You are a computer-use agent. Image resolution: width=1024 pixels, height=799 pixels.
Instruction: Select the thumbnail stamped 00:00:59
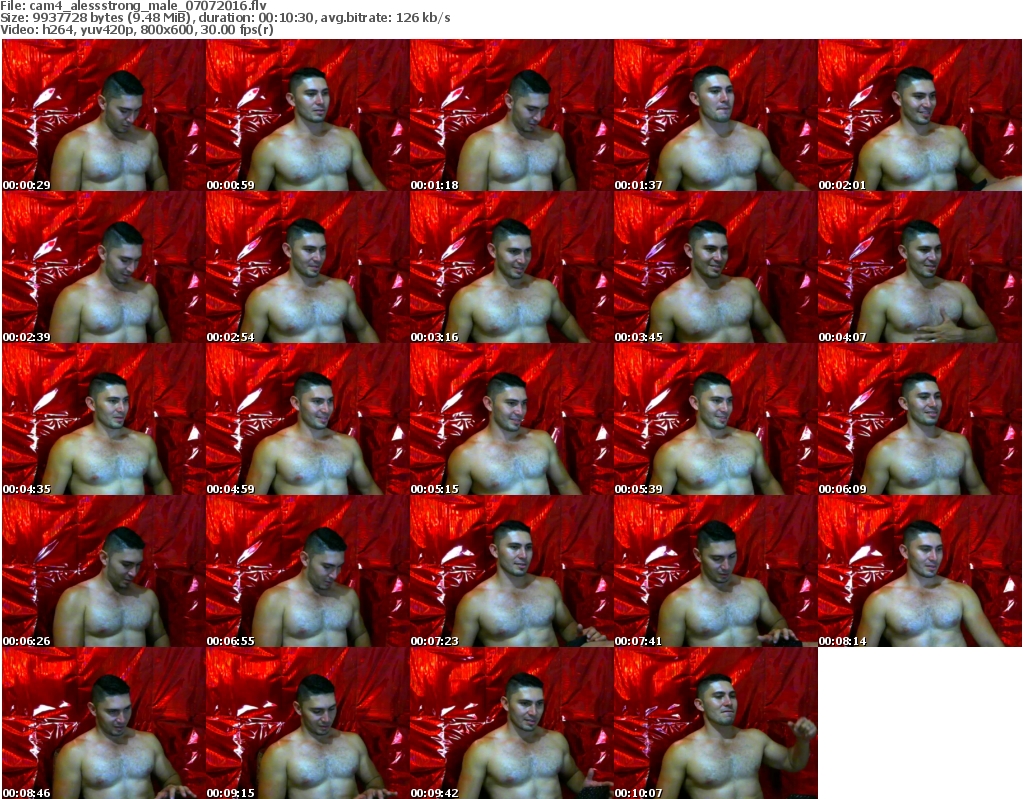[x=308, y=115]
